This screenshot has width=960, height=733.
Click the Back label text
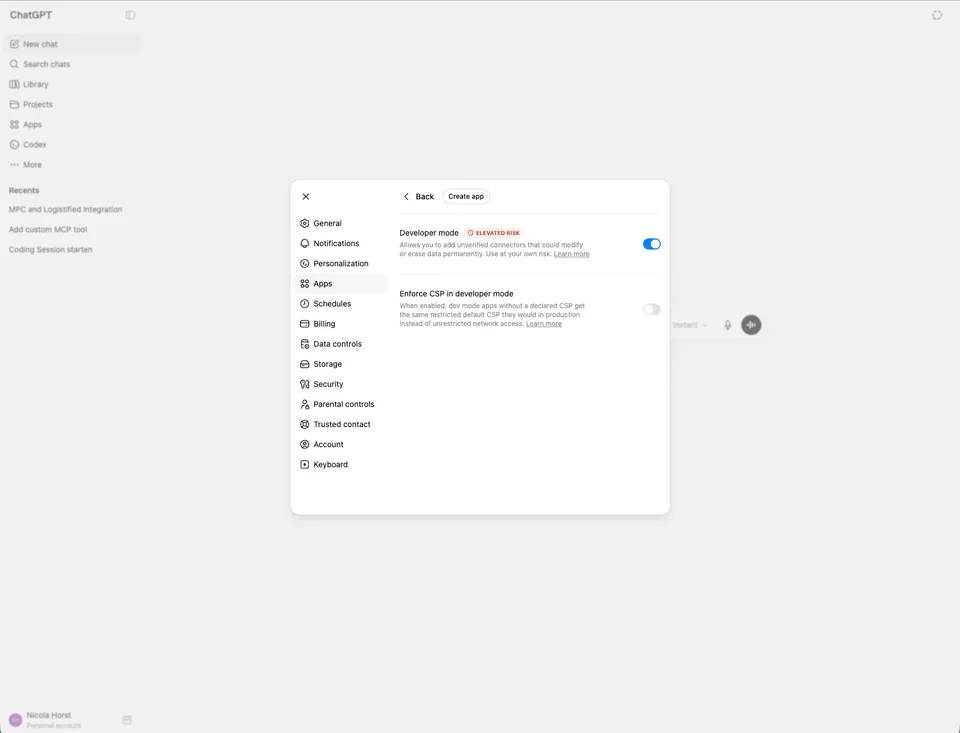(x=425, y=197)
